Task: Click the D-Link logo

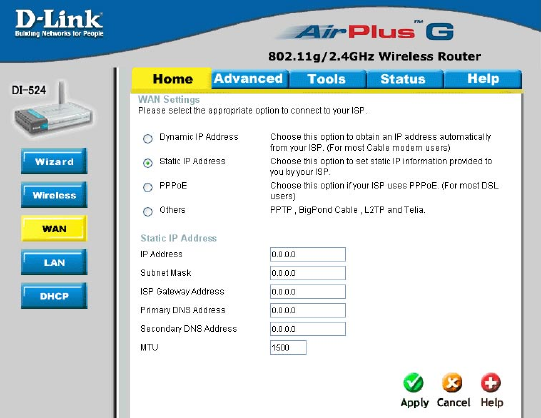Action: click(59, 23)
